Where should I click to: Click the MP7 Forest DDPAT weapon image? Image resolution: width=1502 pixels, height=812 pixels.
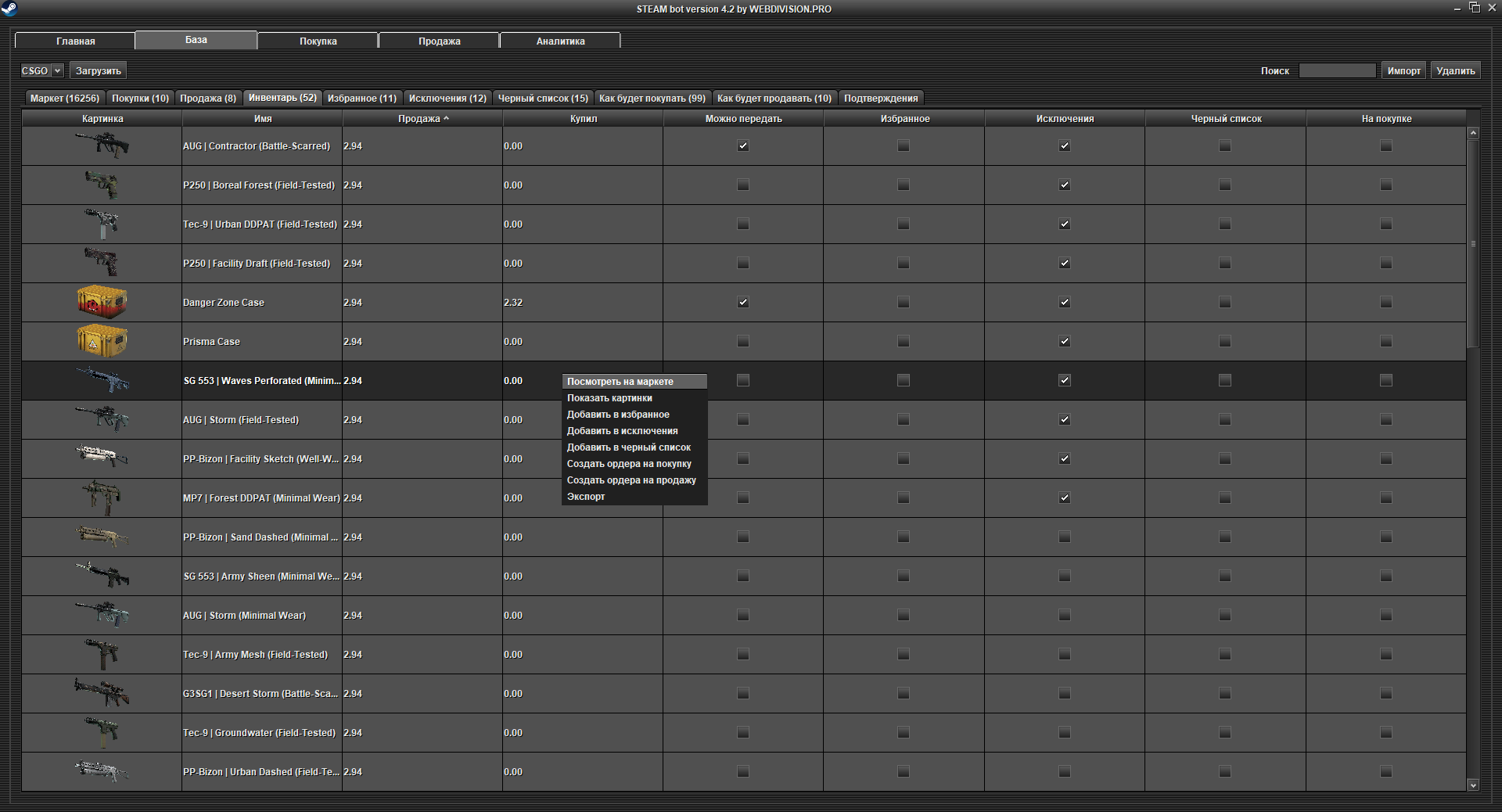click(102, 498)
